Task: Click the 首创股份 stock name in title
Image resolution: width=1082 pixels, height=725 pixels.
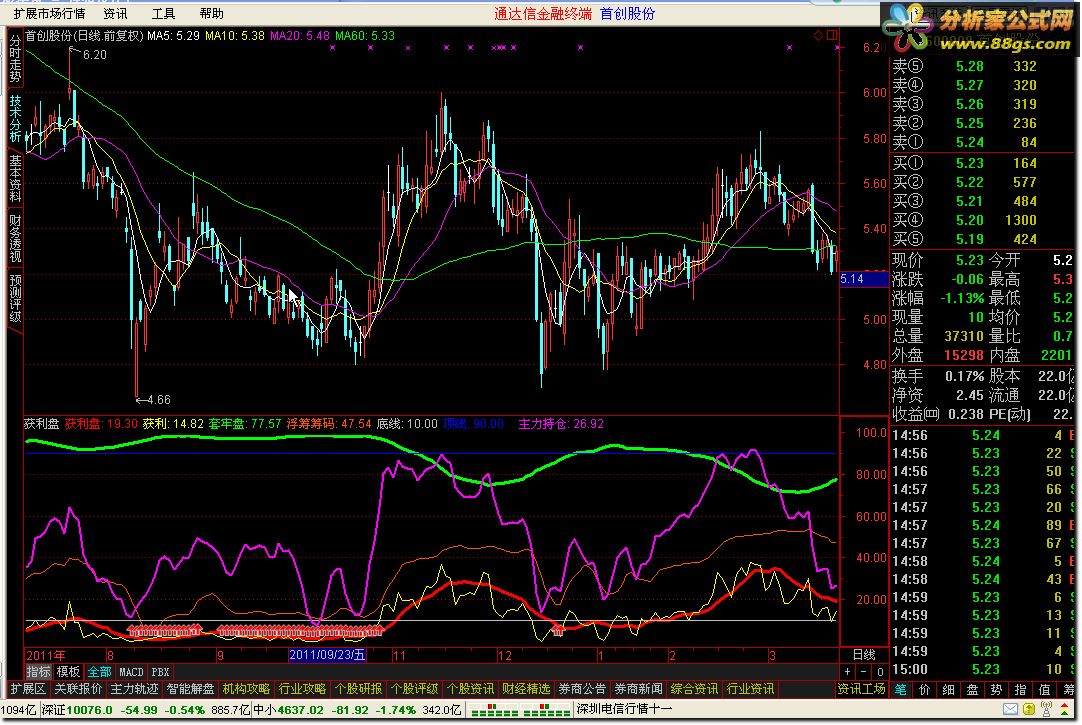Action: click(x=627, y=14)
